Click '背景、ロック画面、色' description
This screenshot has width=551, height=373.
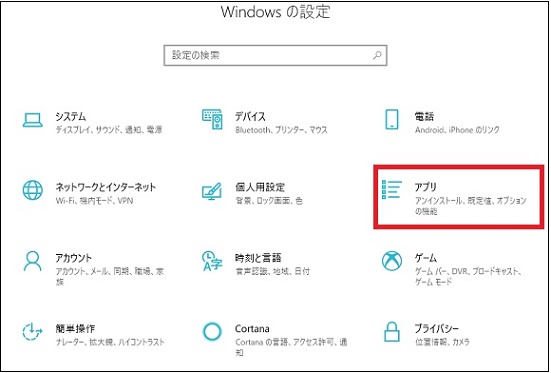coord(269,201)
